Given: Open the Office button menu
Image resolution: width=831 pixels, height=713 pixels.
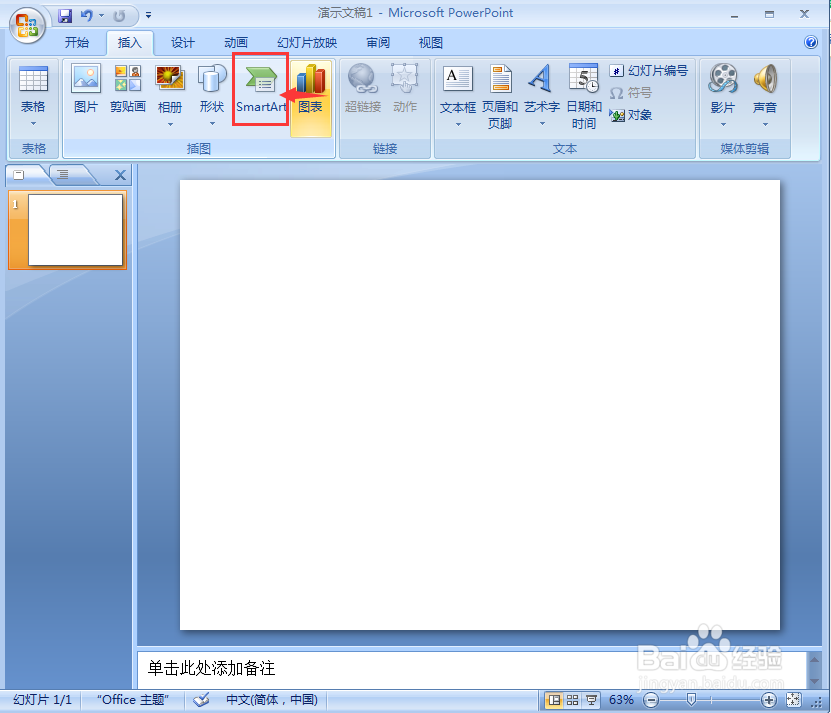Looking at the screenshot, I should point(27,25).
